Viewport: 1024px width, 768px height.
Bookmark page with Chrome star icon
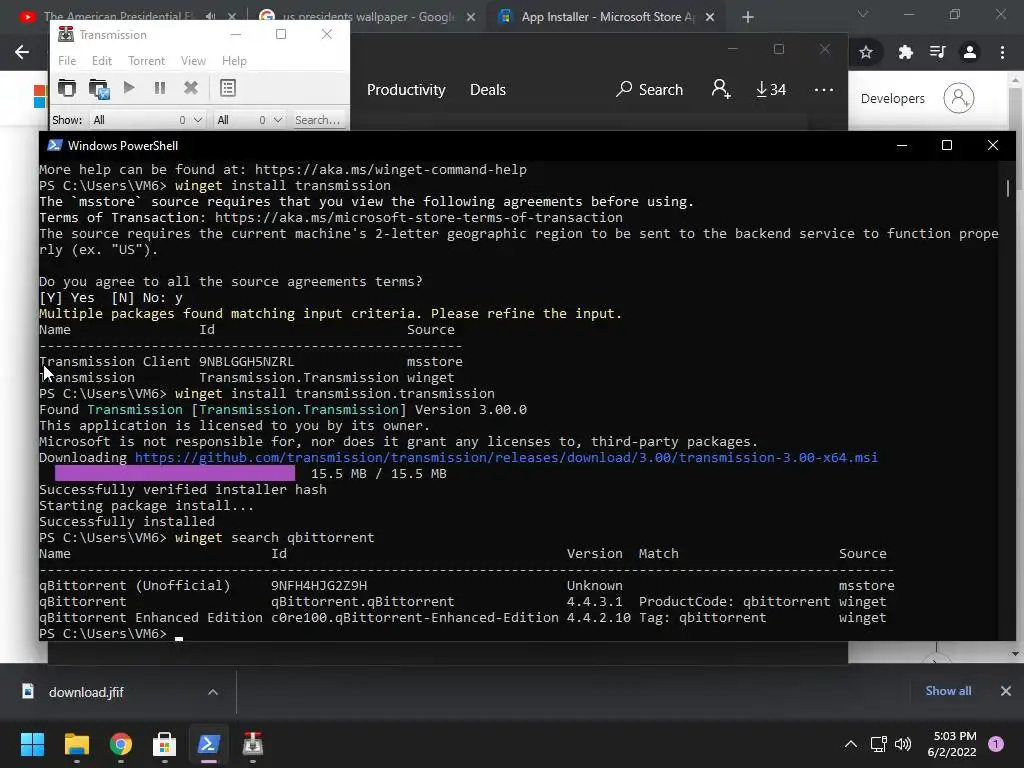tap(866, 52)
